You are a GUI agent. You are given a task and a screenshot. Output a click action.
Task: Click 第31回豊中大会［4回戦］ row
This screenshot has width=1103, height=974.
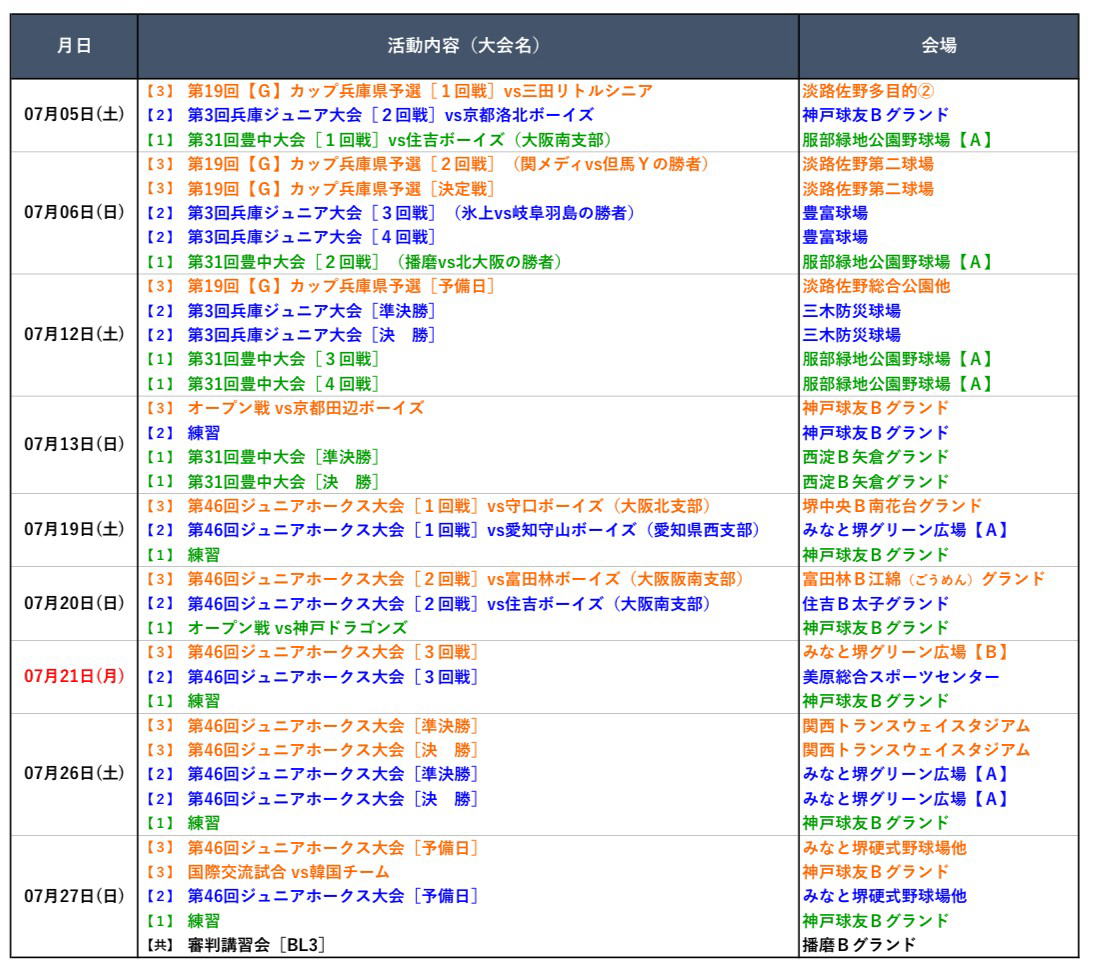click(262, 383)
